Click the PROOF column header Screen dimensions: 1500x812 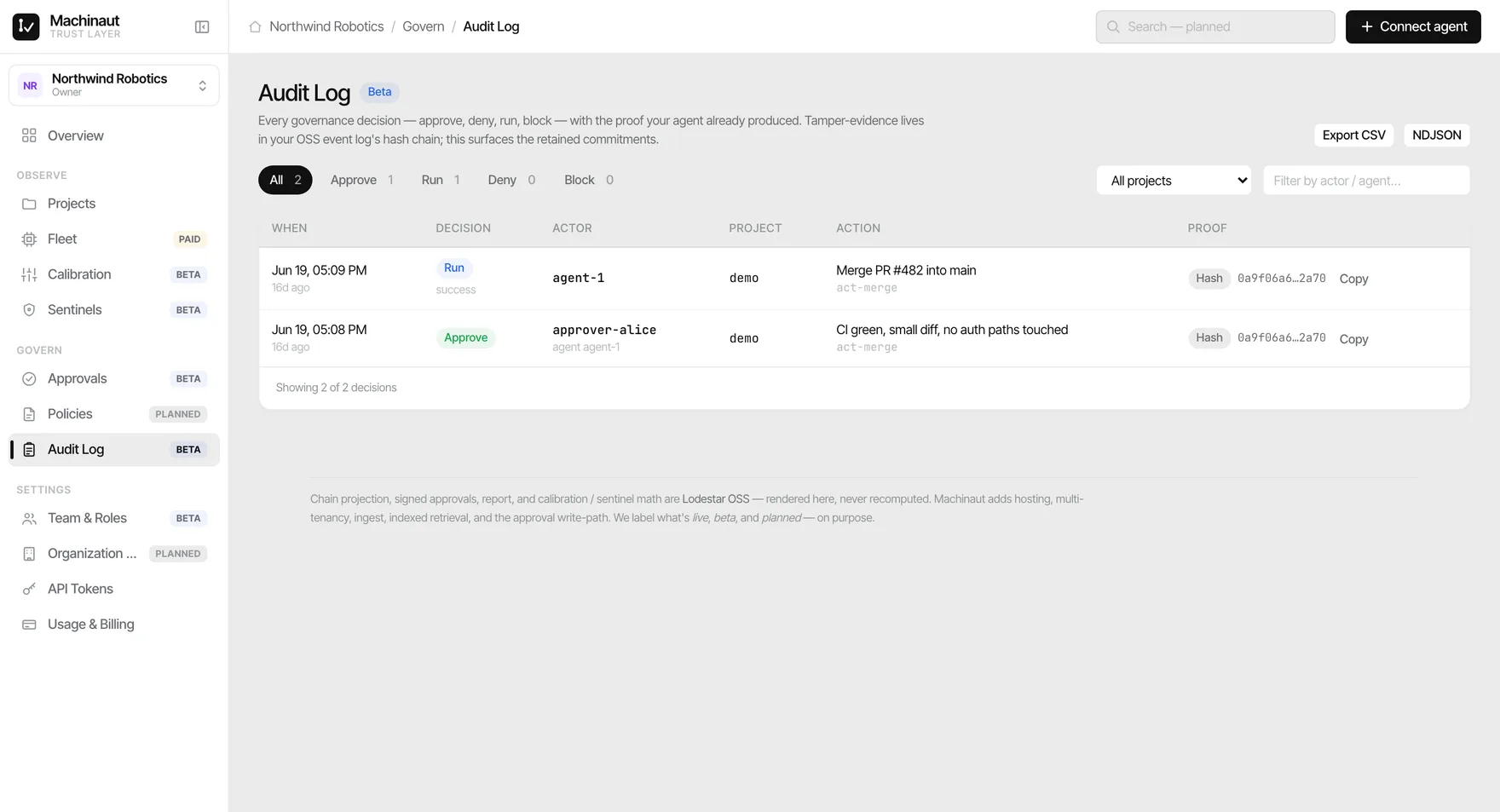[1208, 228]
